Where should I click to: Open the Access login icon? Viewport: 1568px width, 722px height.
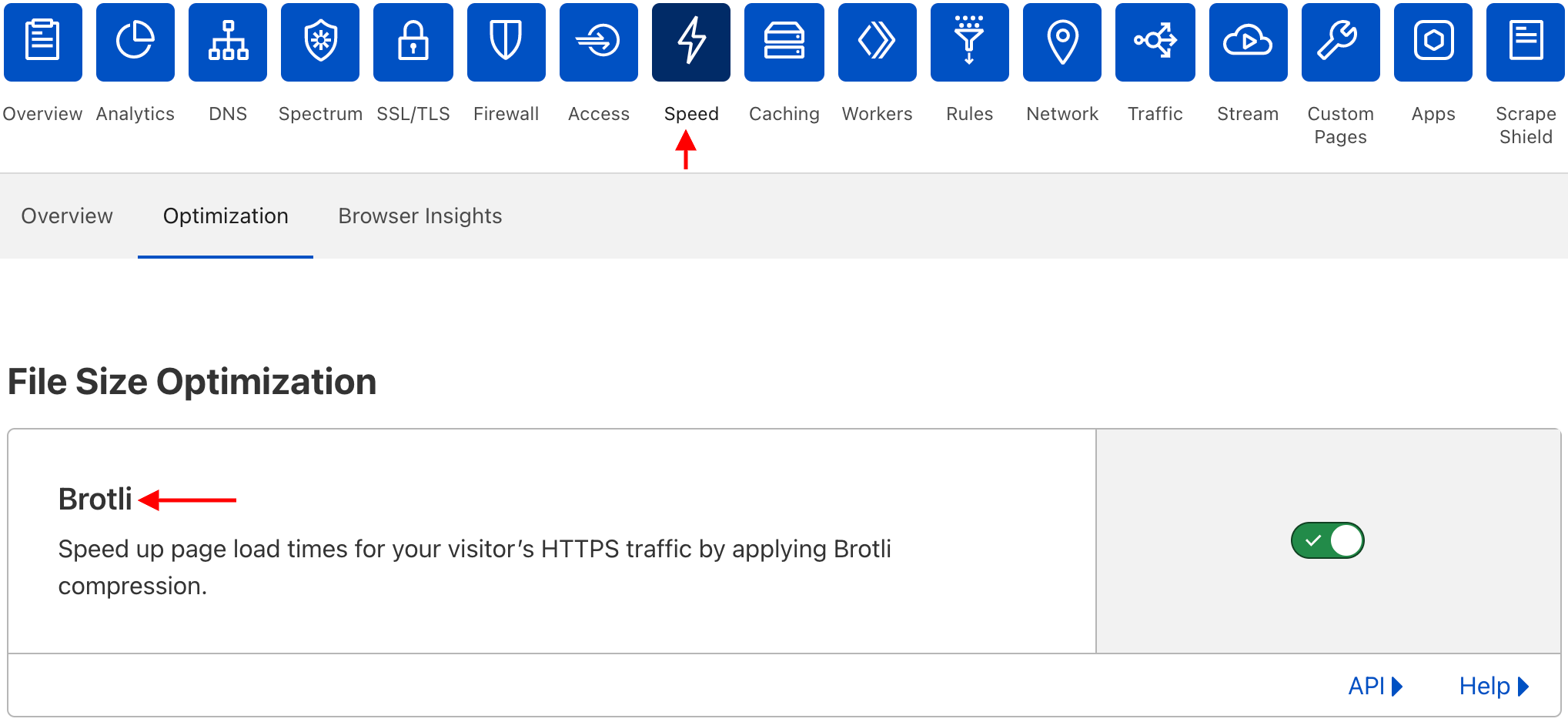coord(599,42)
